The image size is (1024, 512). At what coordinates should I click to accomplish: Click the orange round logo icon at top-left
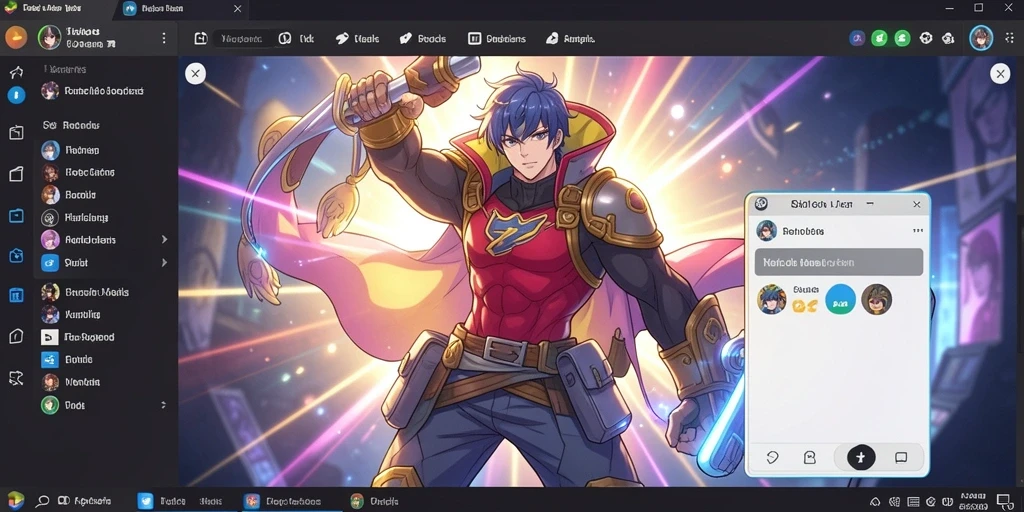coord(16,37)
